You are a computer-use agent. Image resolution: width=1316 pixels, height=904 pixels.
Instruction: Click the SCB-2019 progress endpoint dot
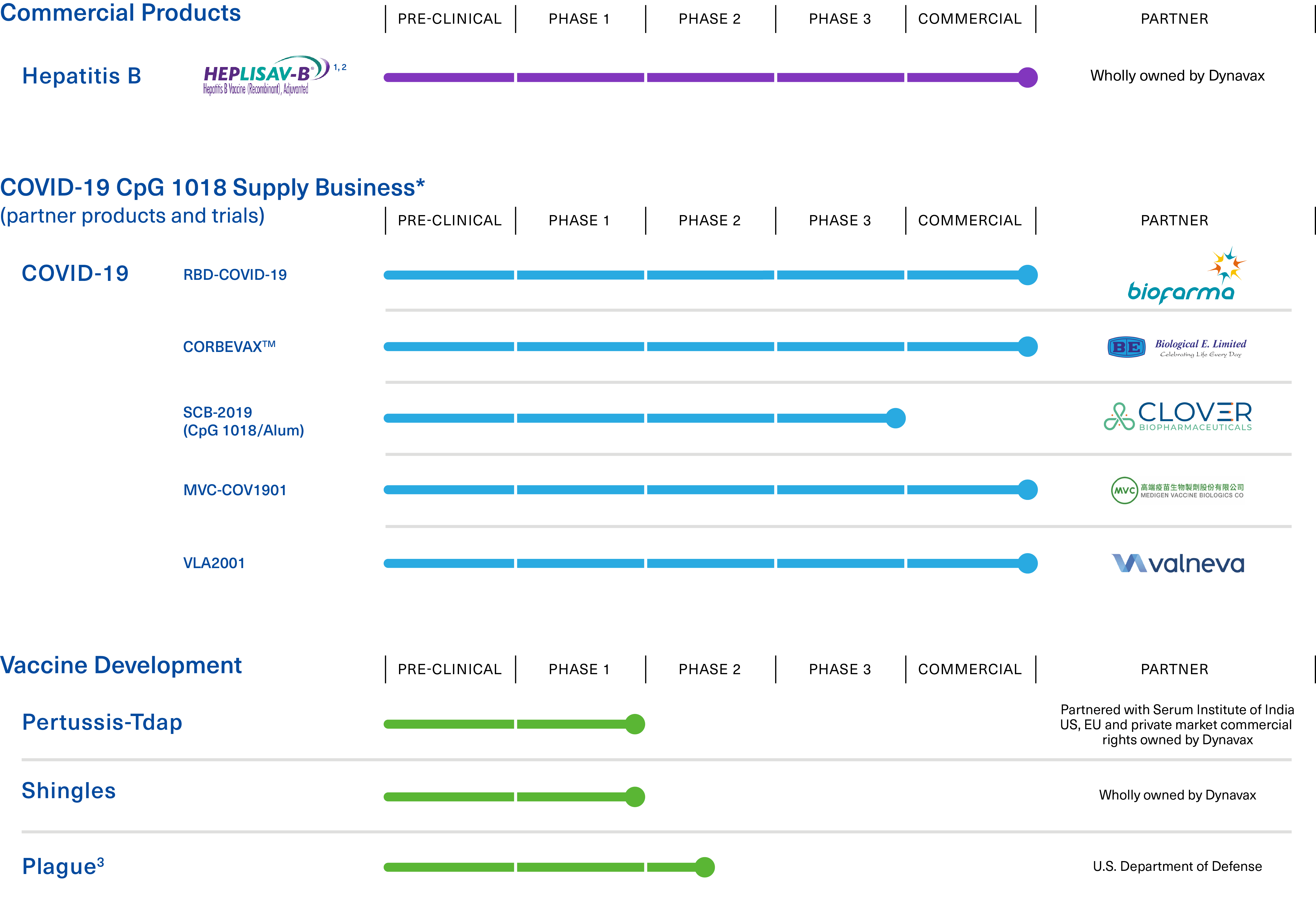pos(895,419)
